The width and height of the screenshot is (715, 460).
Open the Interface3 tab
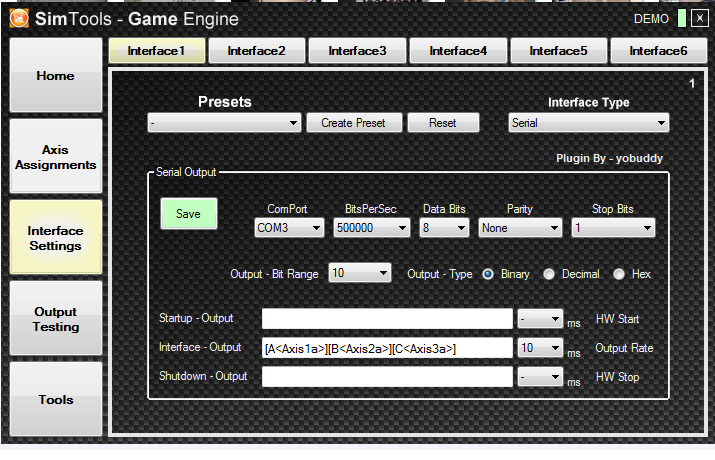358,51
